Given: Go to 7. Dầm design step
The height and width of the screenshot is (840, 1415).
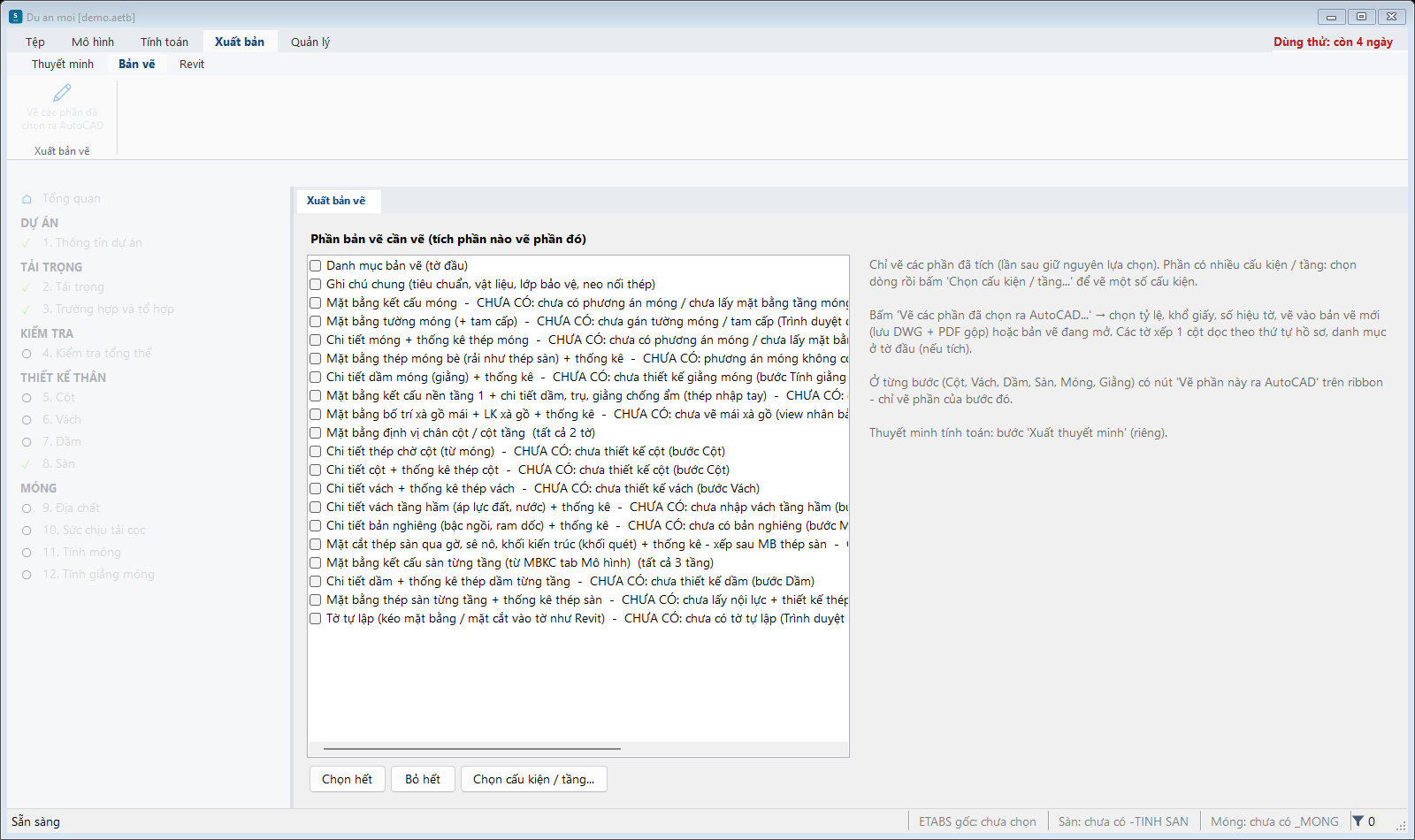Looking at the screenshot, I should [x=62, y=441].
